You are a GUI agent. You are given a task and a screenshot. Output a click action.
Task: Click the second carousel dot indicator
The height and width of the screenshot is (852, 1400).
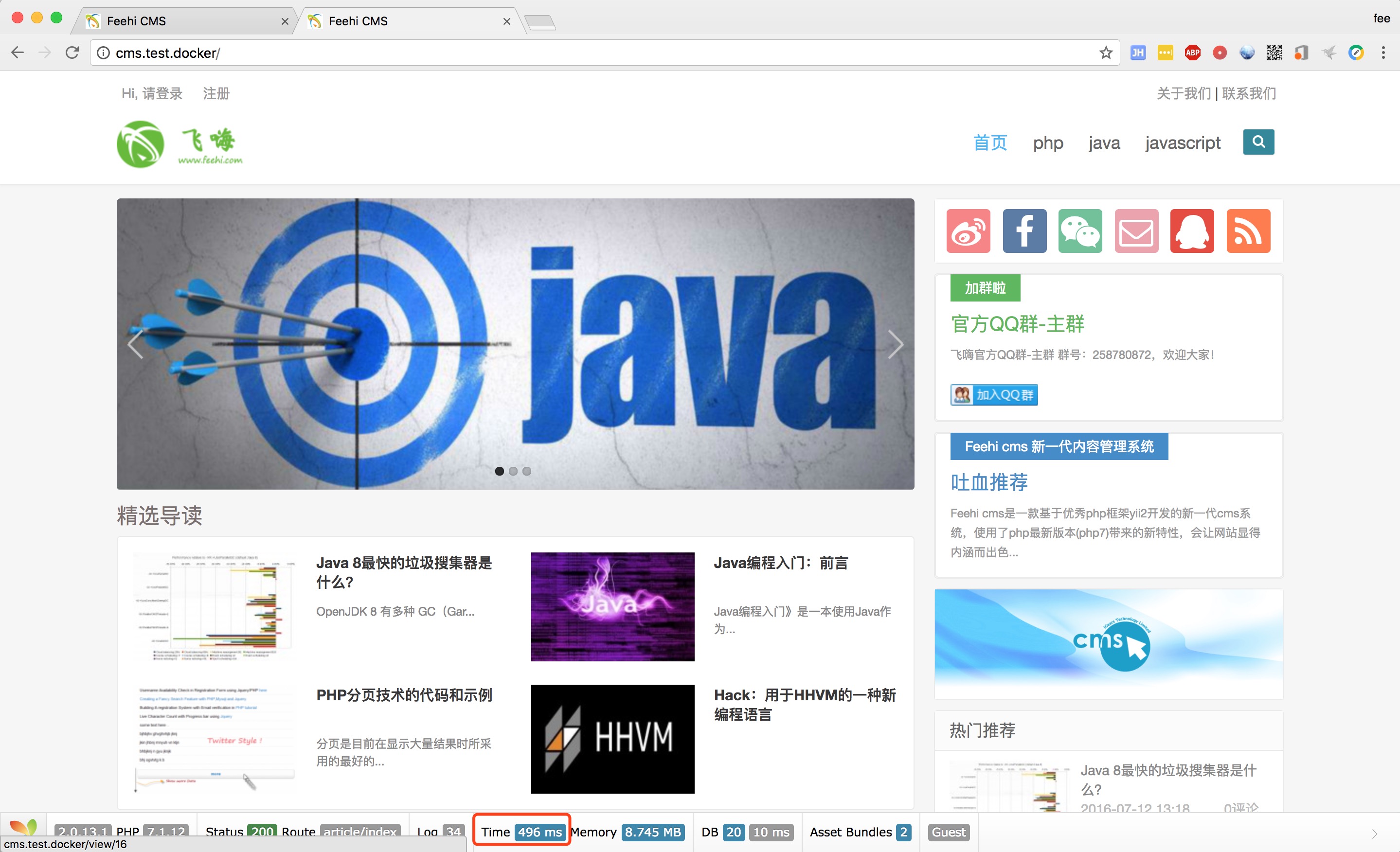click(x=515, y=472)
